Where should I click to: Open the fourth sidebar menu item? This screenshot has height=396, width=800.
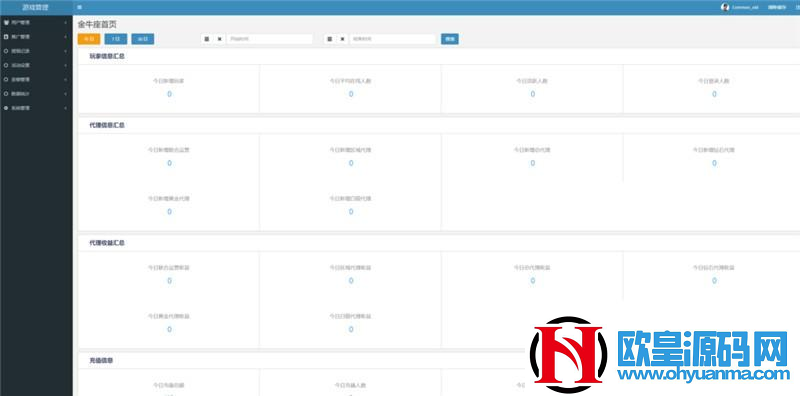pos(36,65)
